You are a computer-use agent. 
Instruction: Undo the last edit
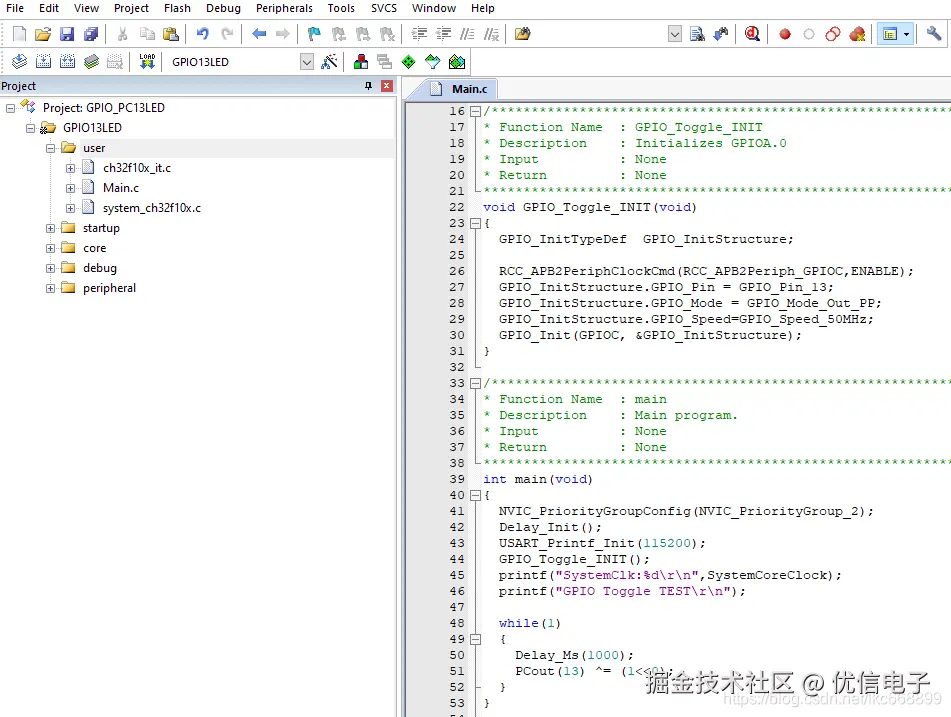[203, 34]
